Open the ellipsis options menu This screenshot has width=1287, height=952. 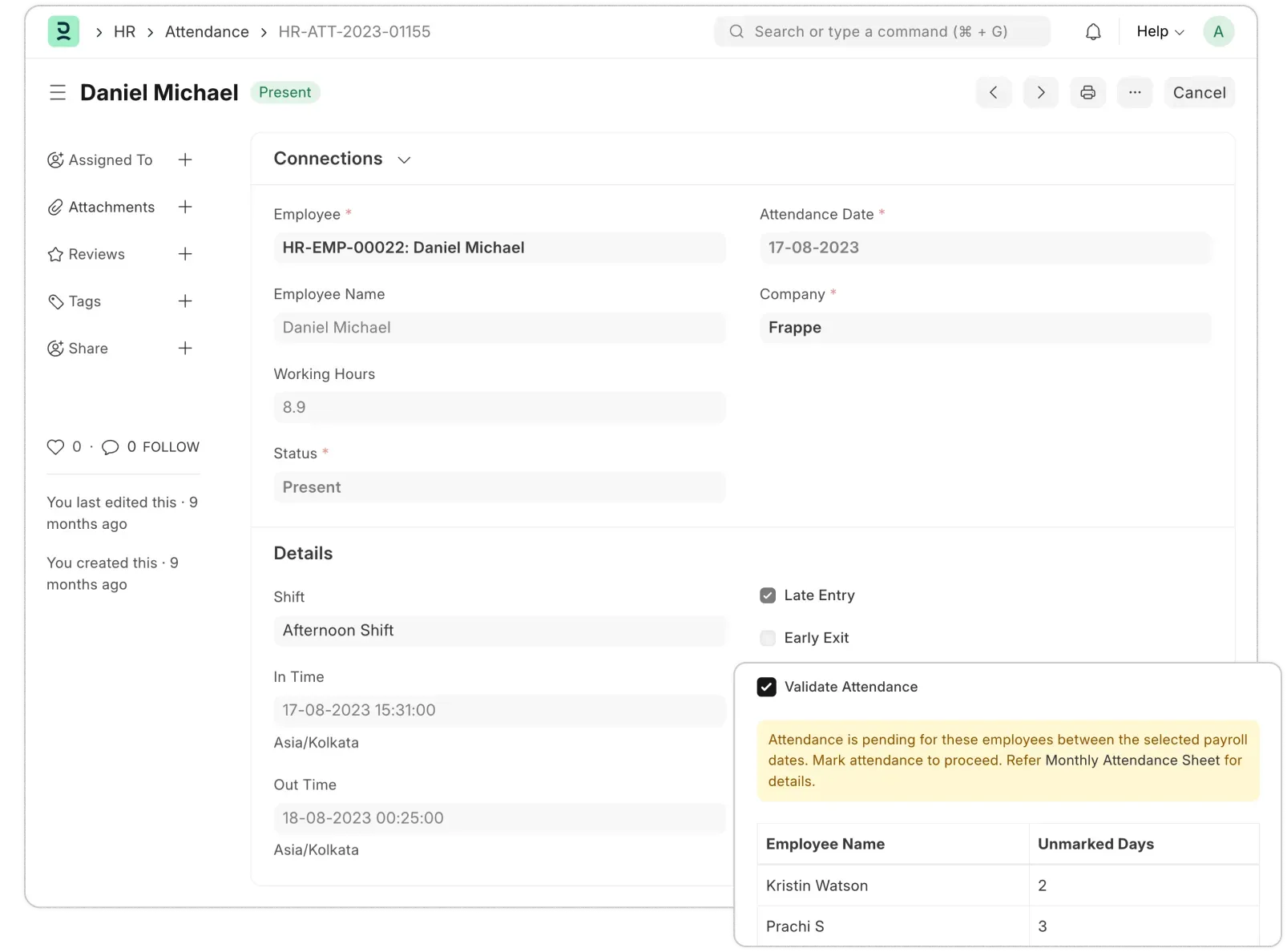click(x=1135, y=92)
